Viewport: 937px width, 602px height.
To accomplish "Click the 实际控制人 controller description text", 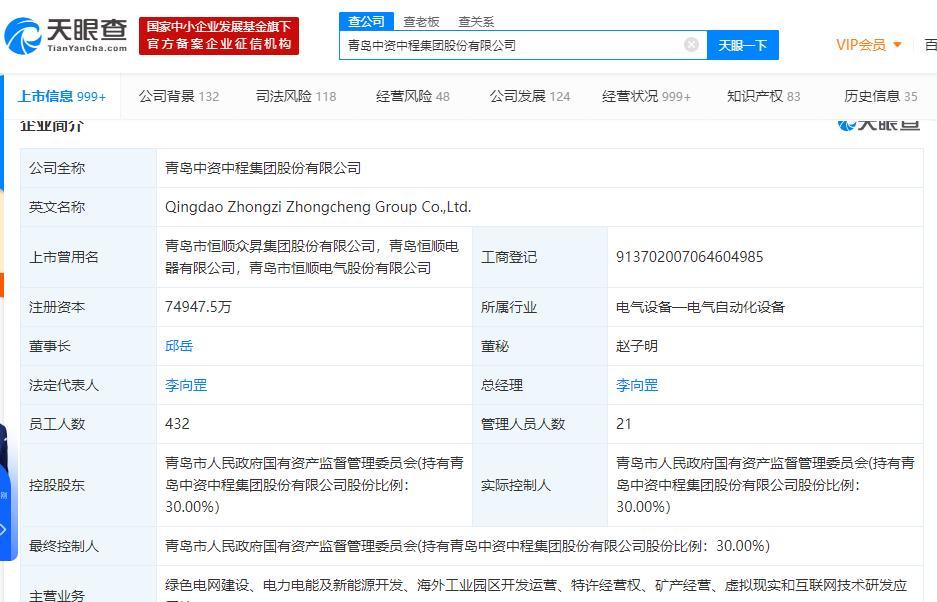I will pos(765,485).
